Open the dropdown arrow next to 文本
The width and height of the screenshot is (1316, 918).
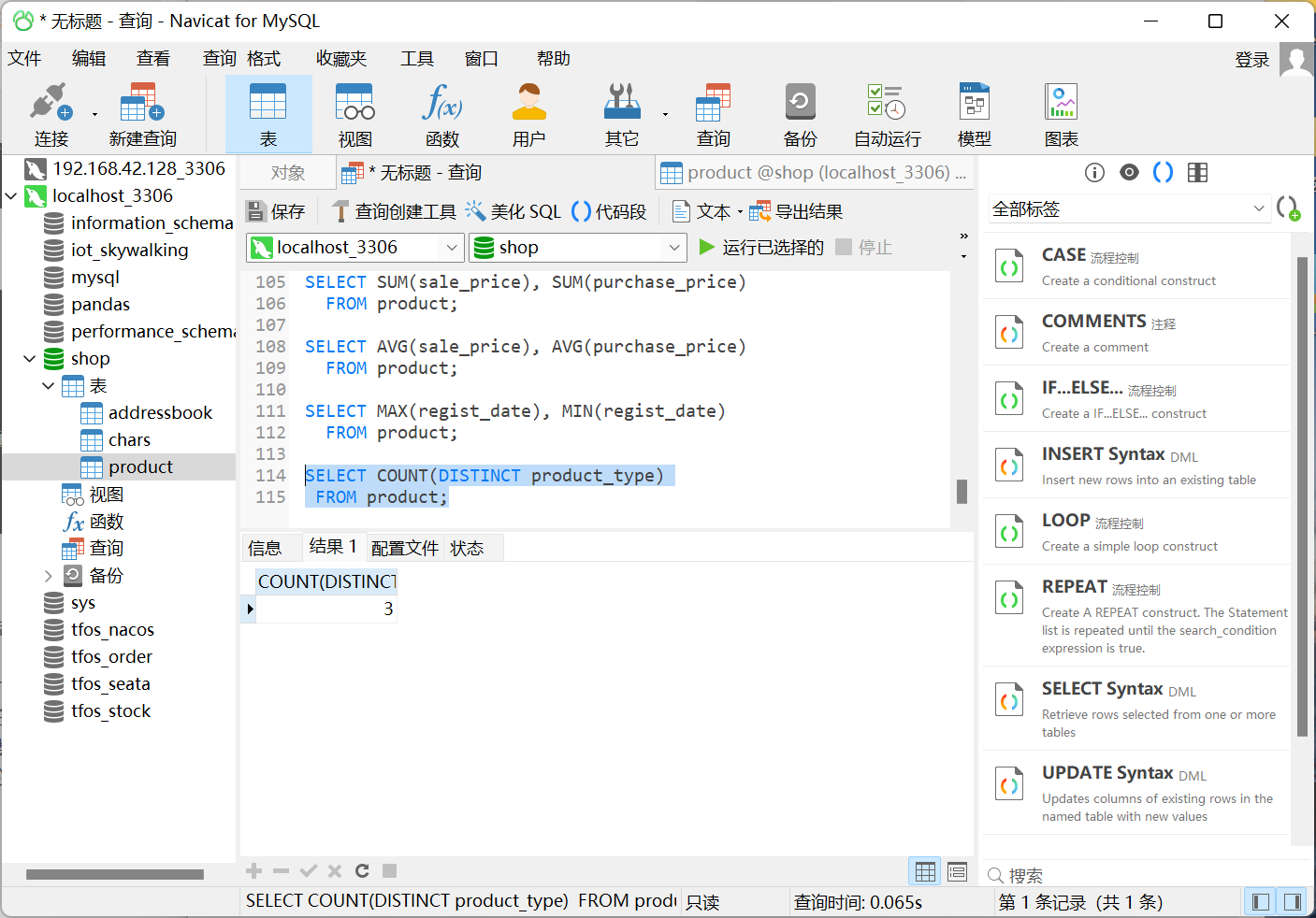[740, 212]
